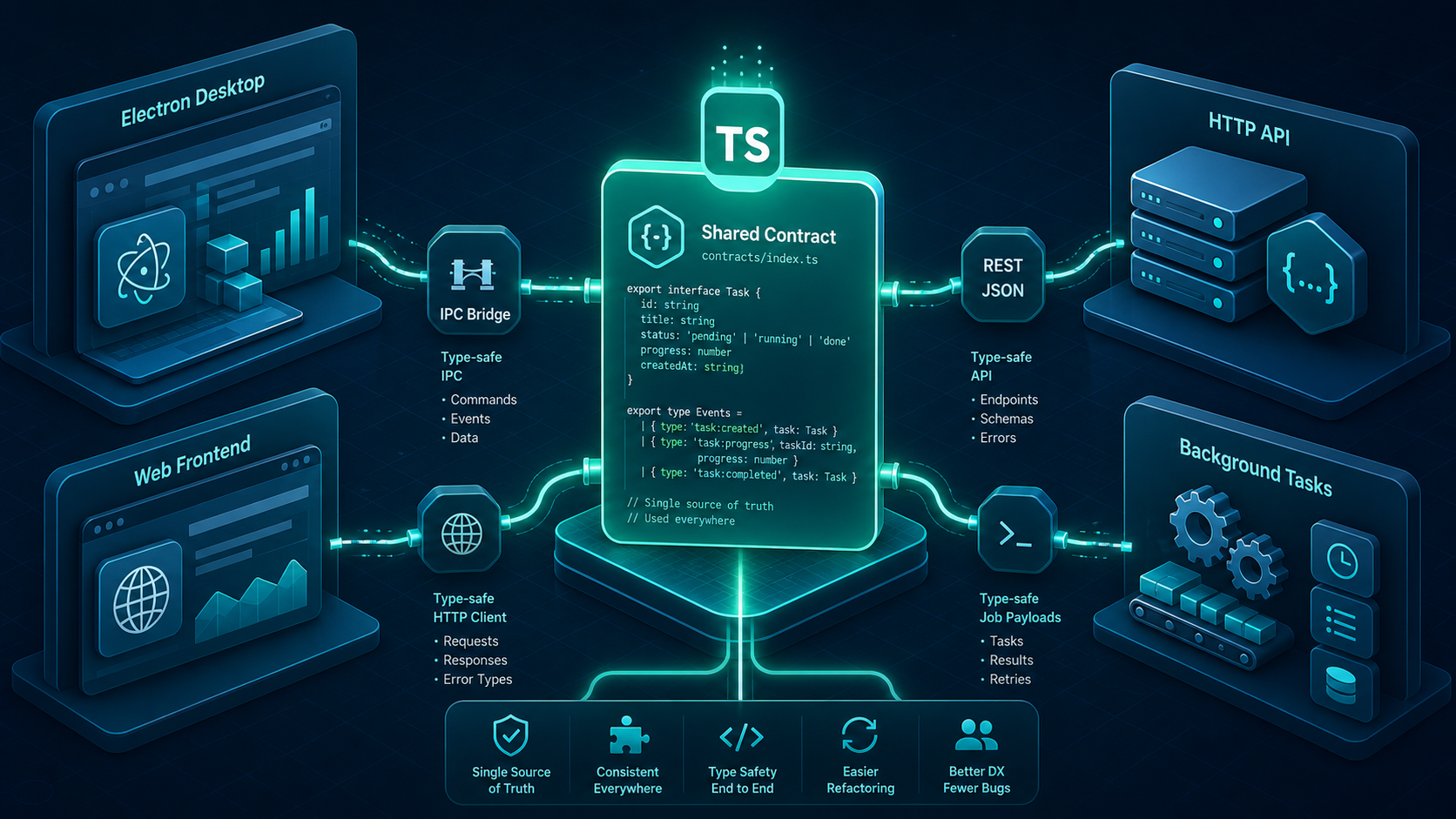
Task: Click the 'export interface Task {' code line
Action: pos(693,291)
